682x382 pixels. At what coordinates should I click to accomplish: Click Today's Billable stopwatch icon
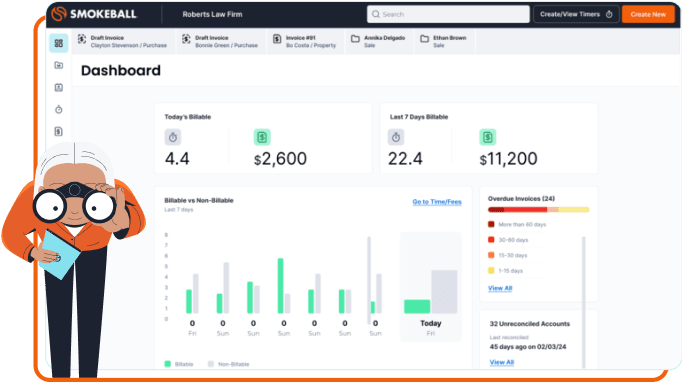173,137
